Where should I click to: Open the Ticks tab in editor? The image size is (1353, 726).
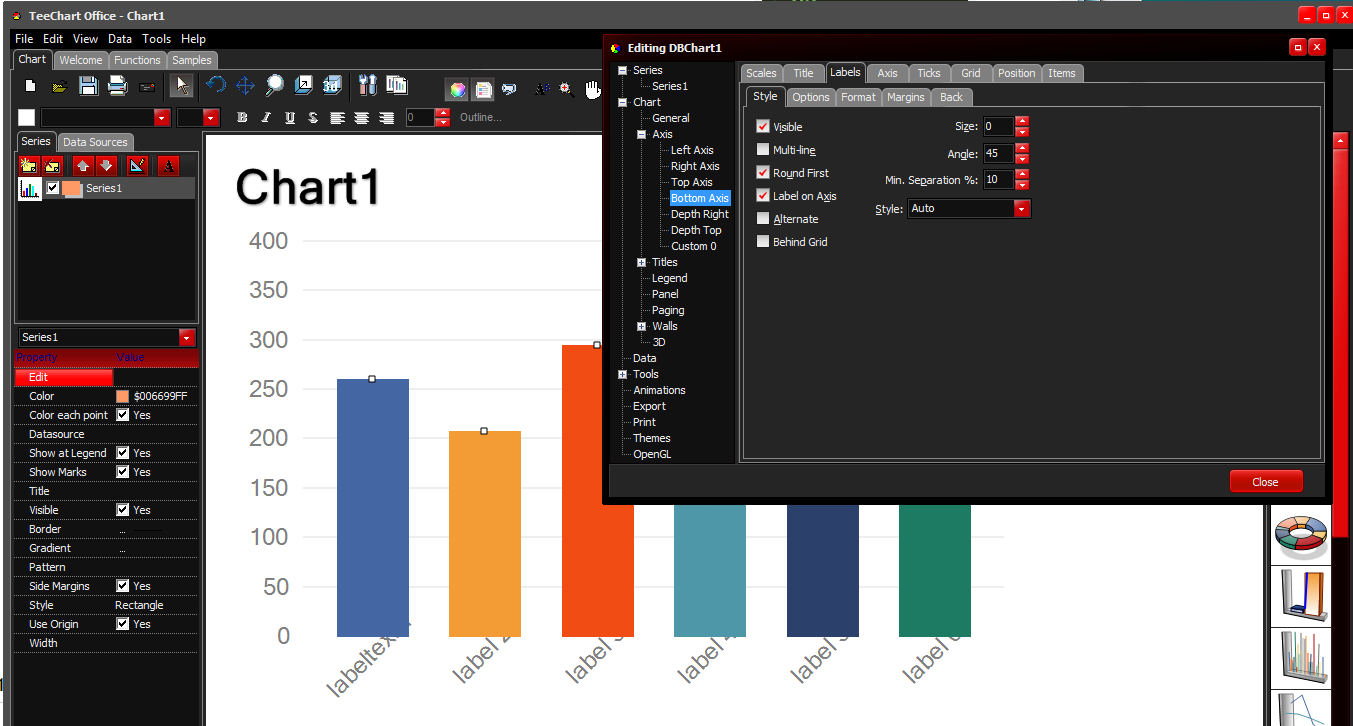click(929, 73)
